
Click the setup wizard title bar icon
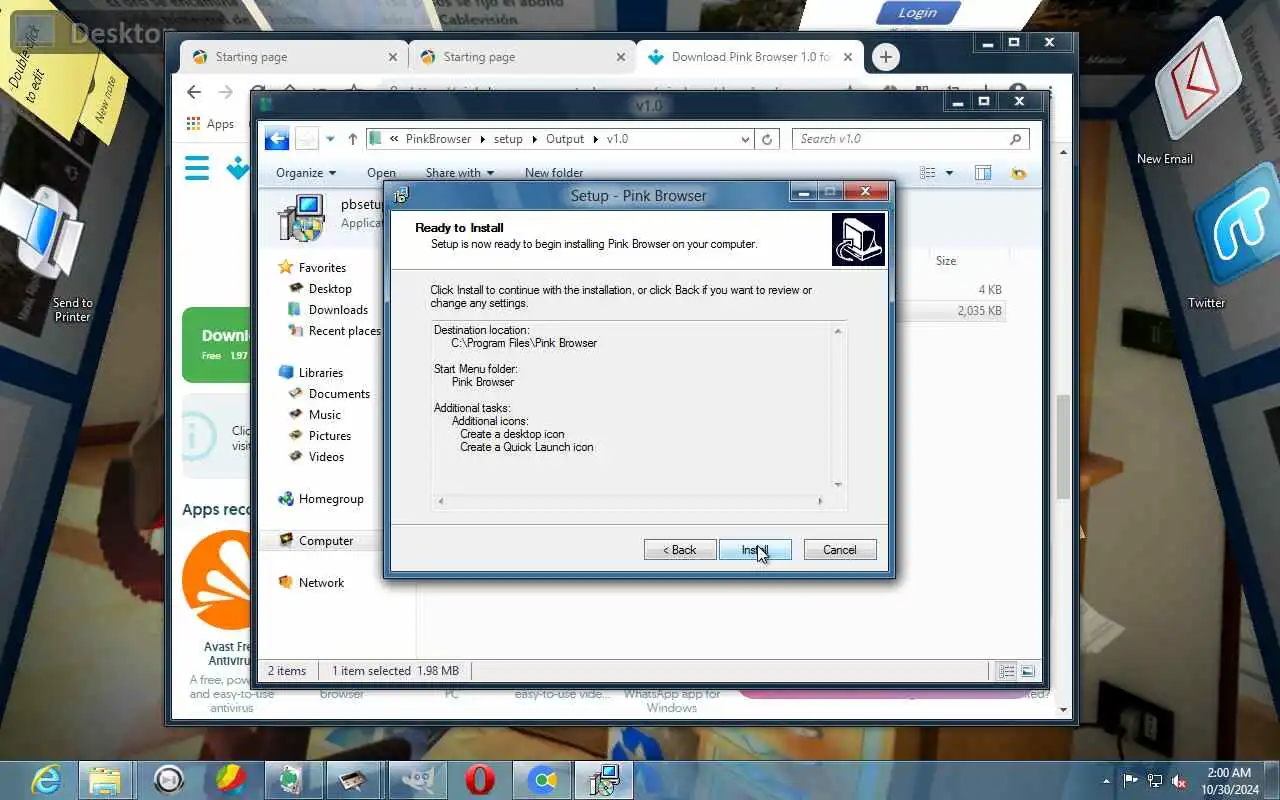[x=401, y=195]
